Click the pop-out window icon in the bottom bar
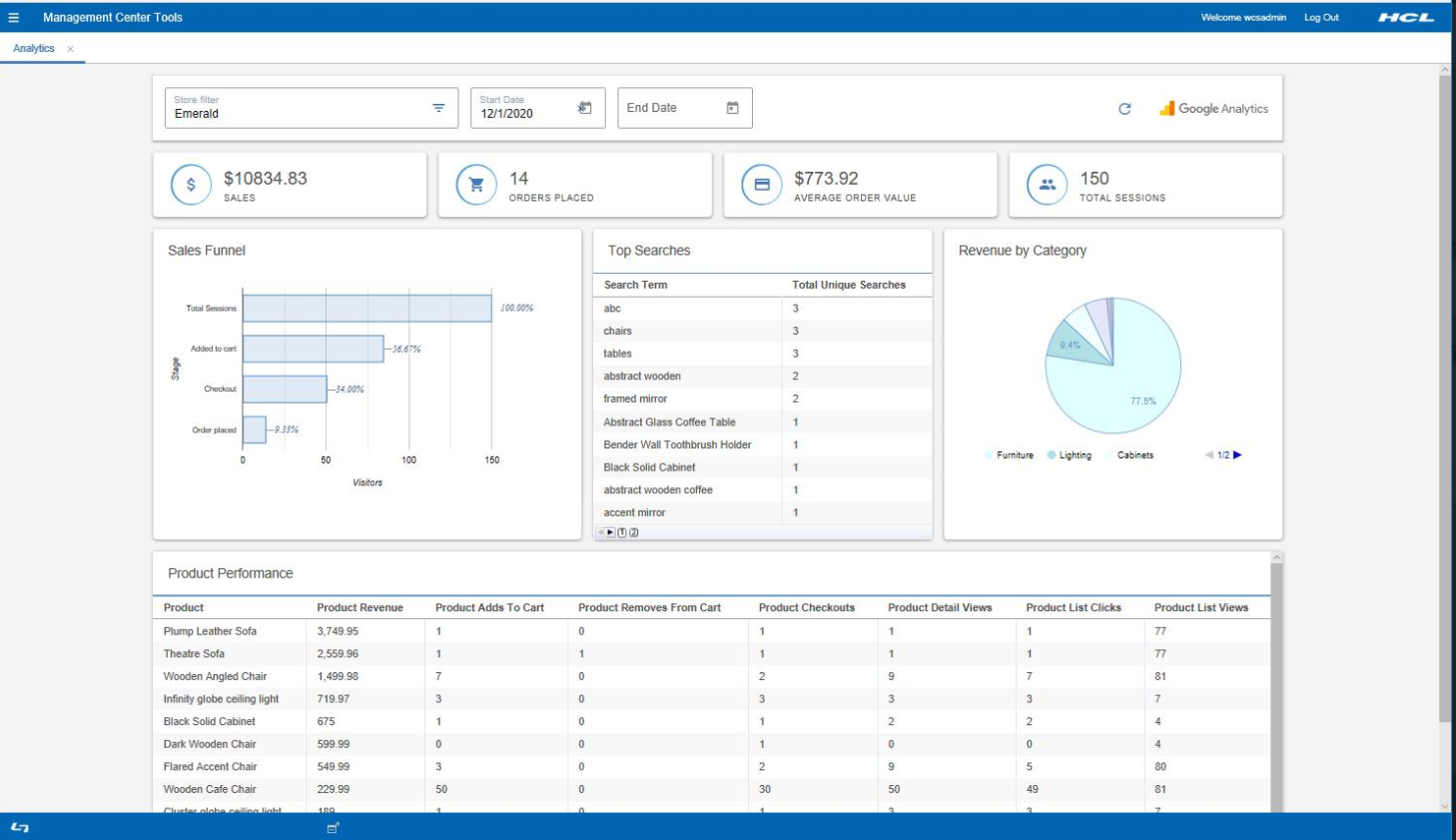The image size is (1456, 840). (334, 827)
